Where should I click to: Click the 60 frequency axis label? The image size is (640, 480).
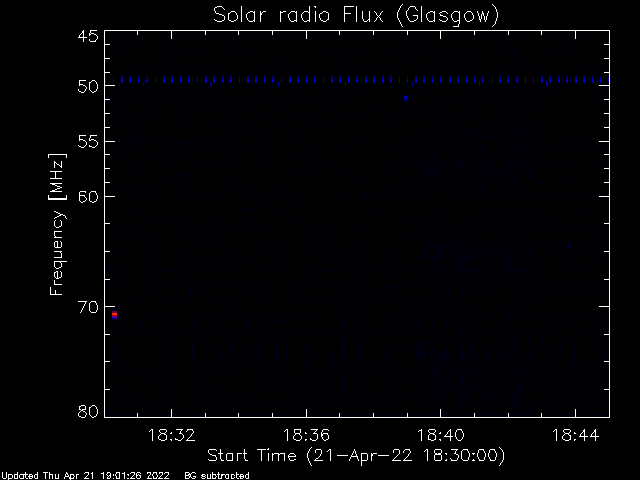coord(88,197)
